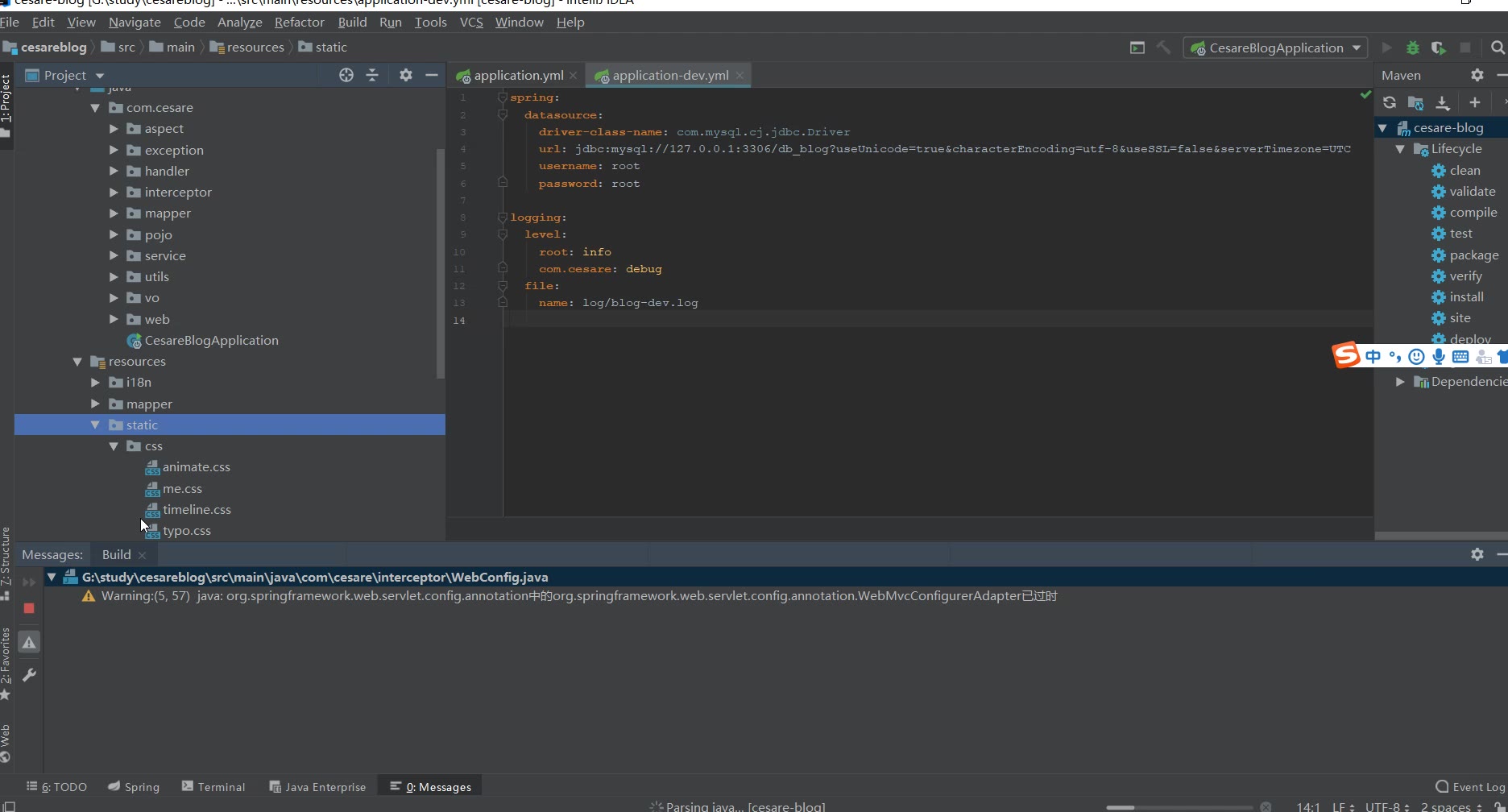The width and height of the screenshot is (1508, 812).
Task: Switch to the application.yml tab
Action: 518,76
